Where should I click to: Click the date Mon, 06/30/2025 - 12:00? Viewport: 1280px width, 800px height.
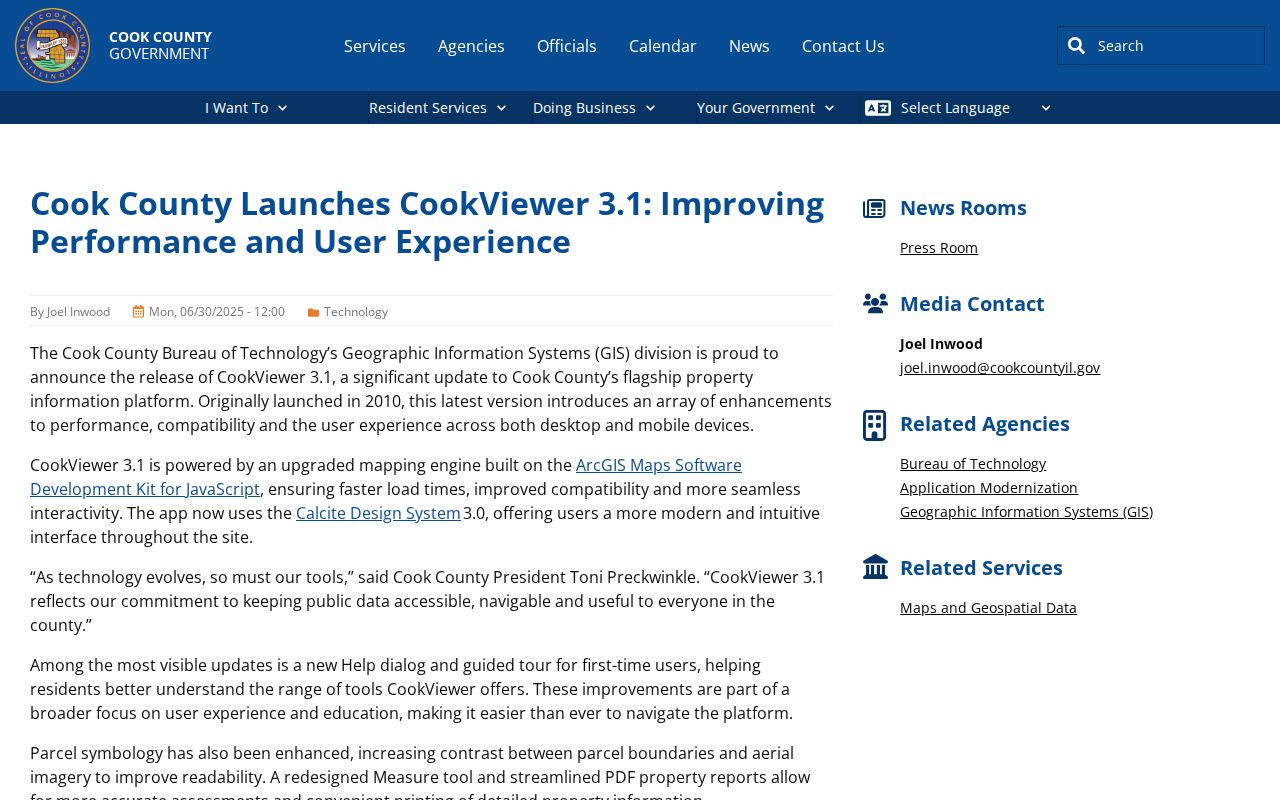[217, 312]
